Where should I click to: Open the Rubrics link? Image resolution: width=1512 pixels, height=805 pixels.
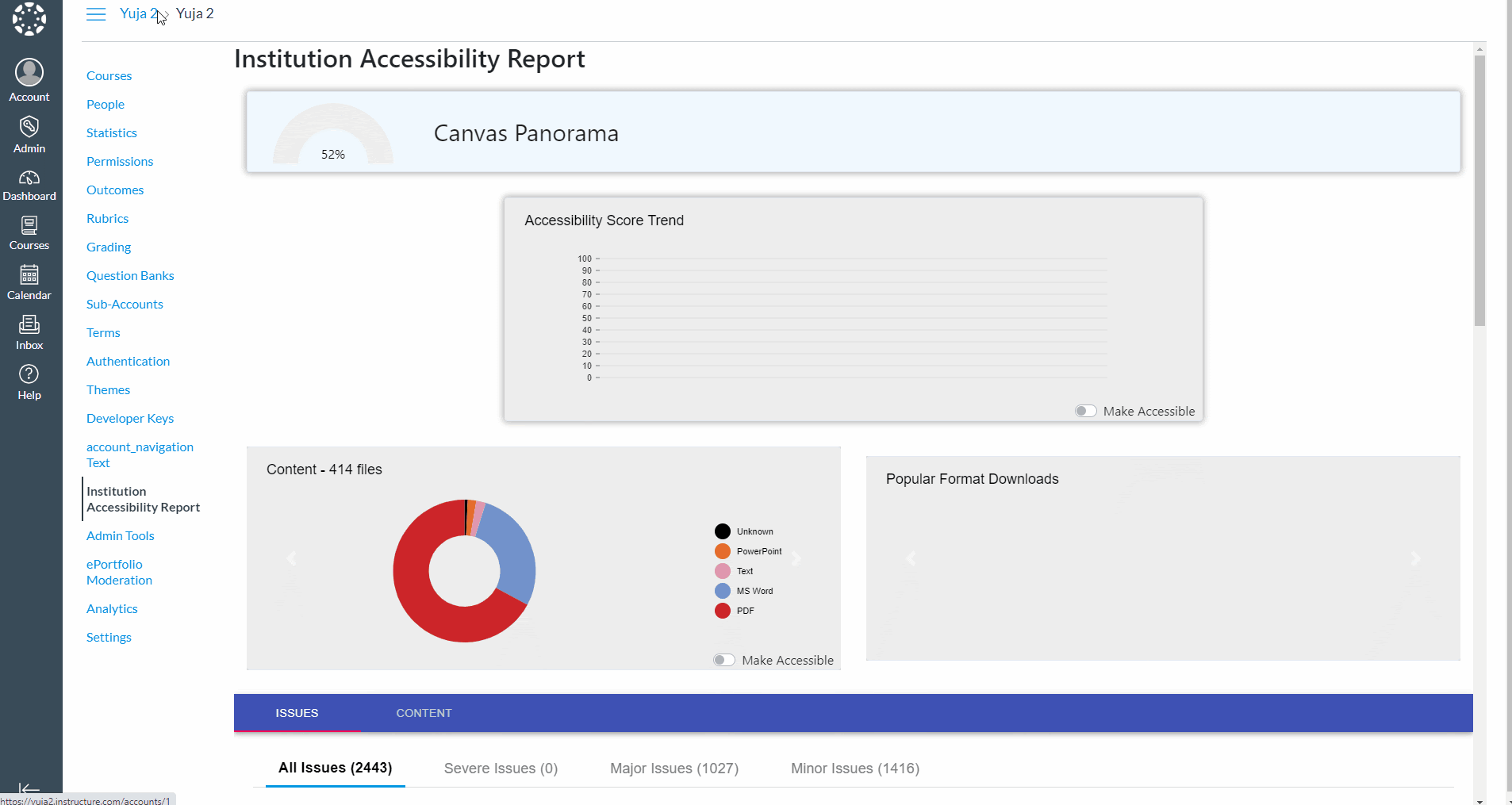(107, 219)
